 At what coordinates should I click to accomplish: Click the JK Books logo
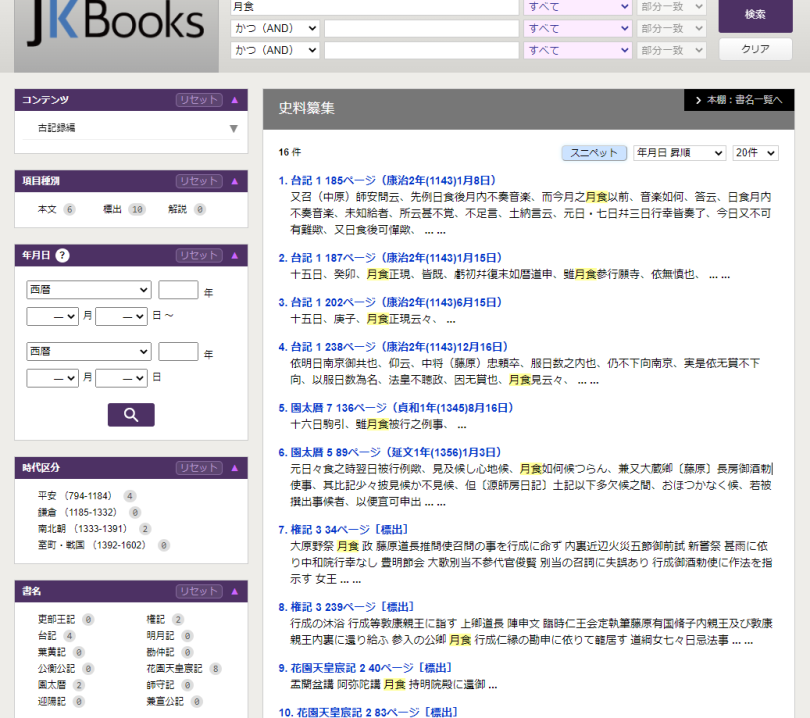click(117, 22)
